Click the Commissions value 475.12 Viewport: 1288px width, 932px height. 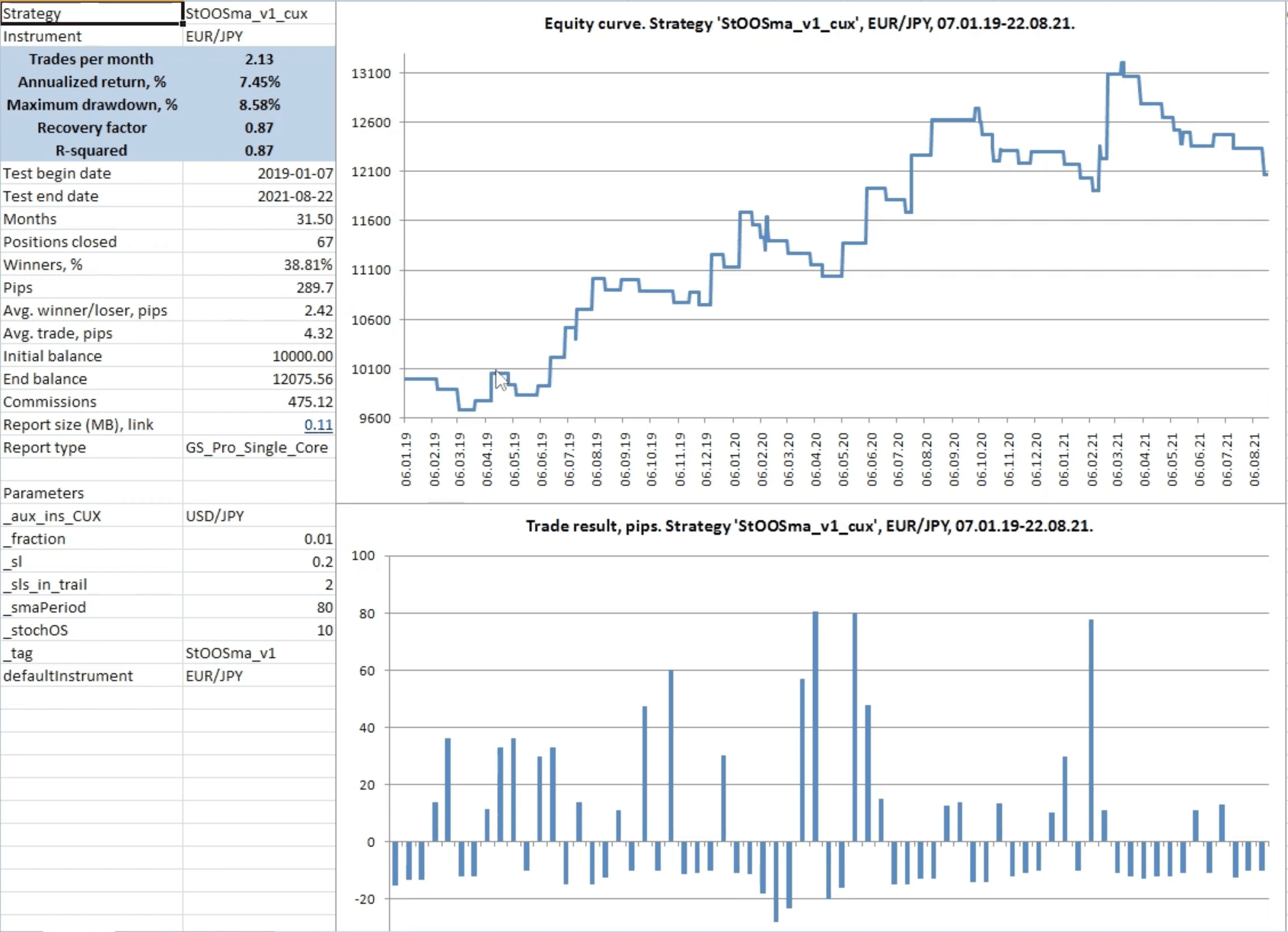(x=259, y=401)
